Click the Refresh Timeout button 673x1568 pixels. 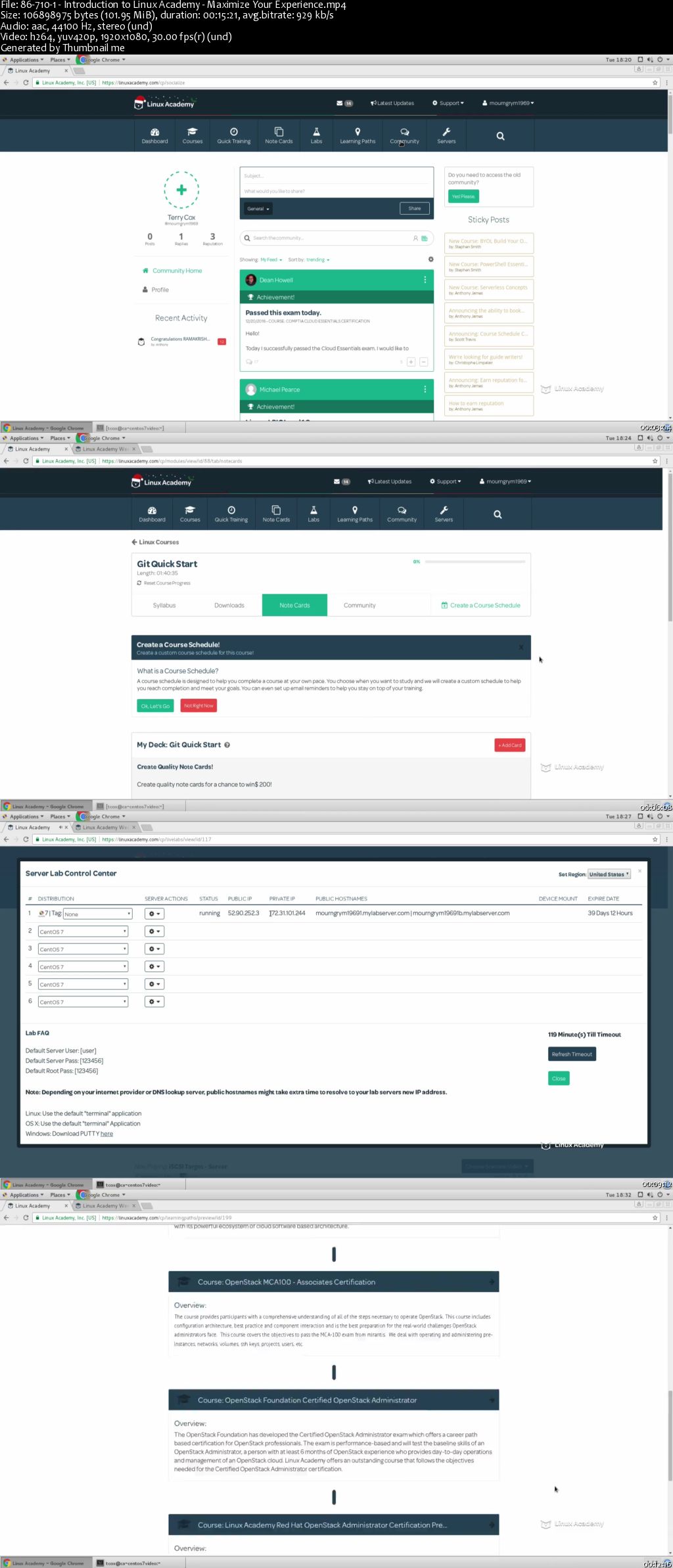572,1054
